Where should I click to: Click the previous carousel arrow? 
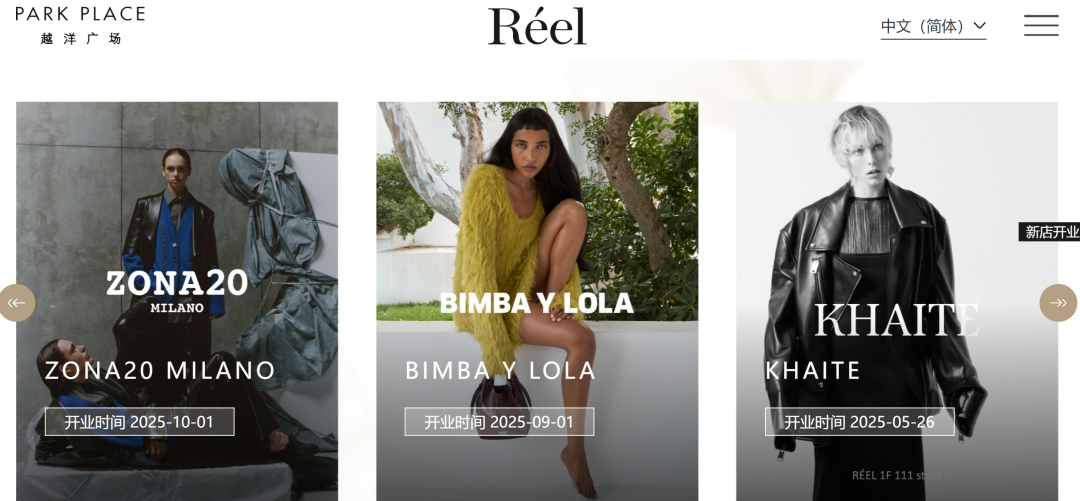point(16,303)
